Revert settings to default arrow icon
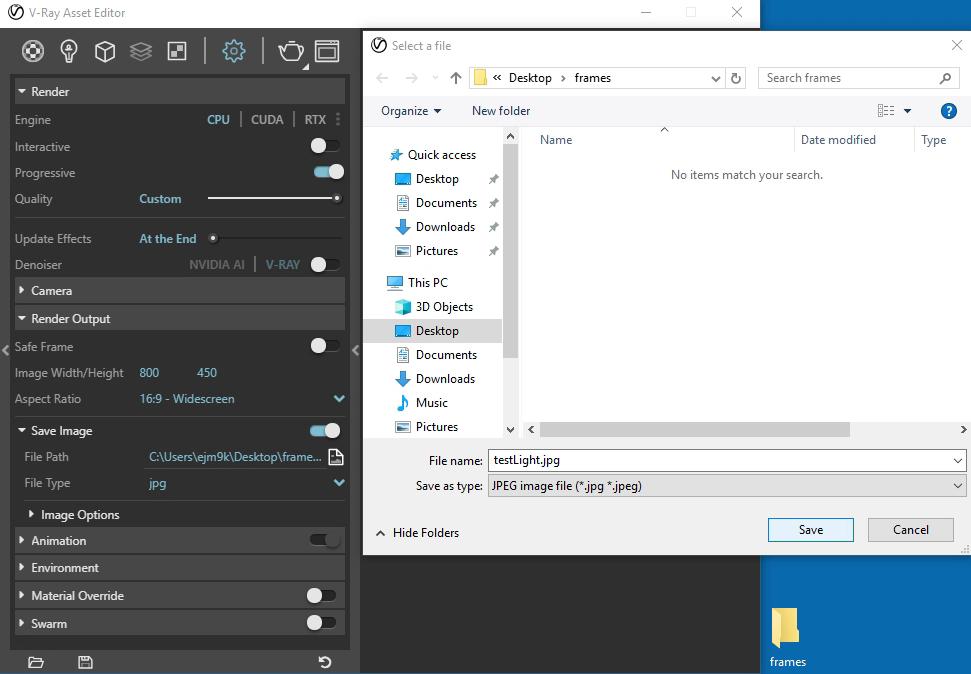This screenshot has height=674, width=971. pyautogui.click(x=324, y=662)
